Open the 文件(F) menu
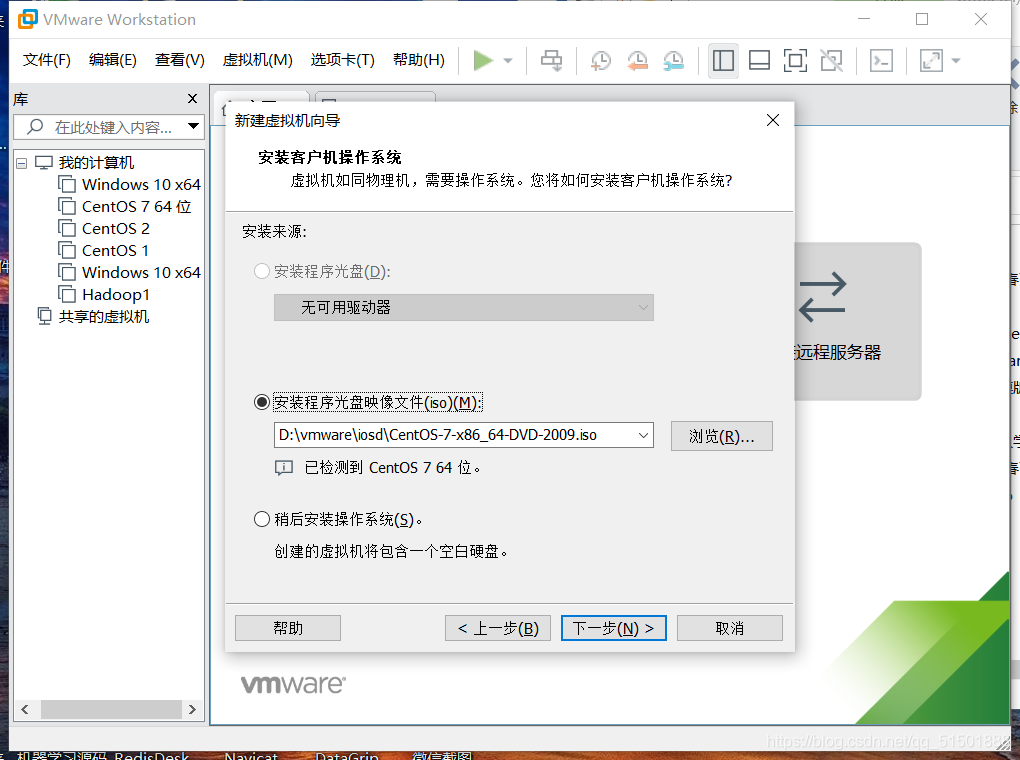Viewport: 1020px width, 760px height. coord(47,60)
